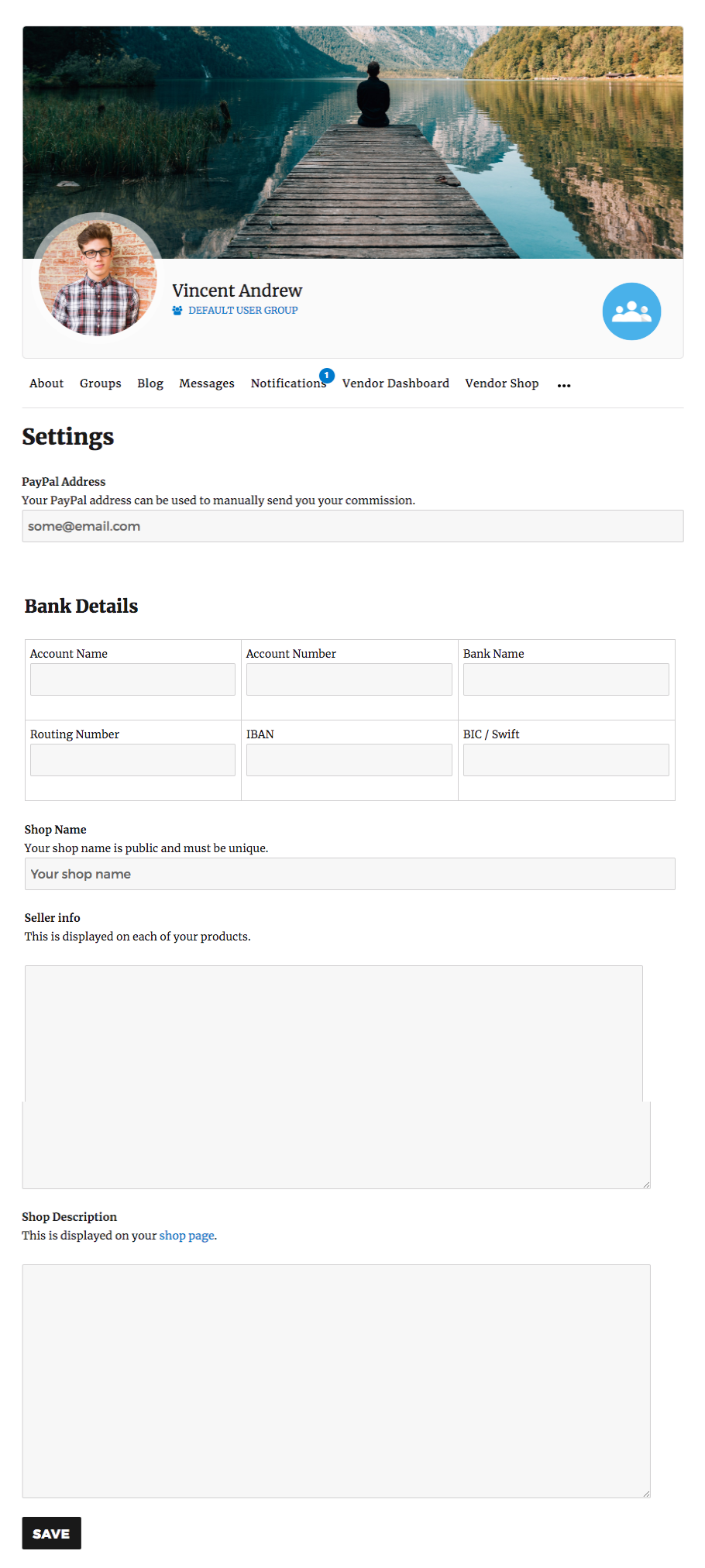Open Vendor Dashboard tab
705x1568 pixels.
pyautogui.click(x=396, y=383)
